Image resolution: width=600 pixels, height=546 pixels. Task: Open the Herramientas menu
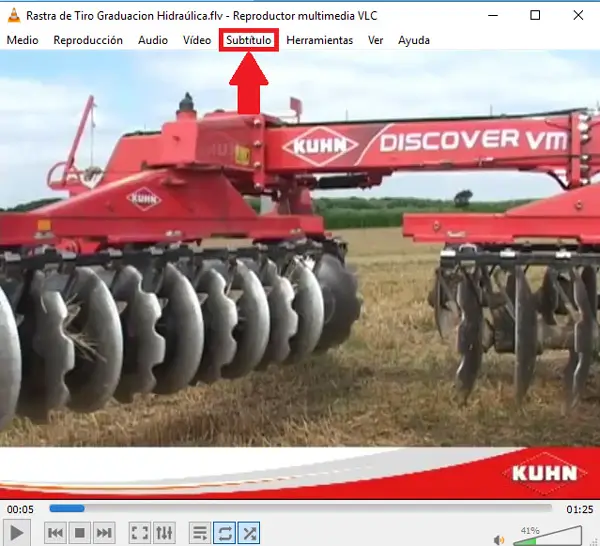click(320, 40)
